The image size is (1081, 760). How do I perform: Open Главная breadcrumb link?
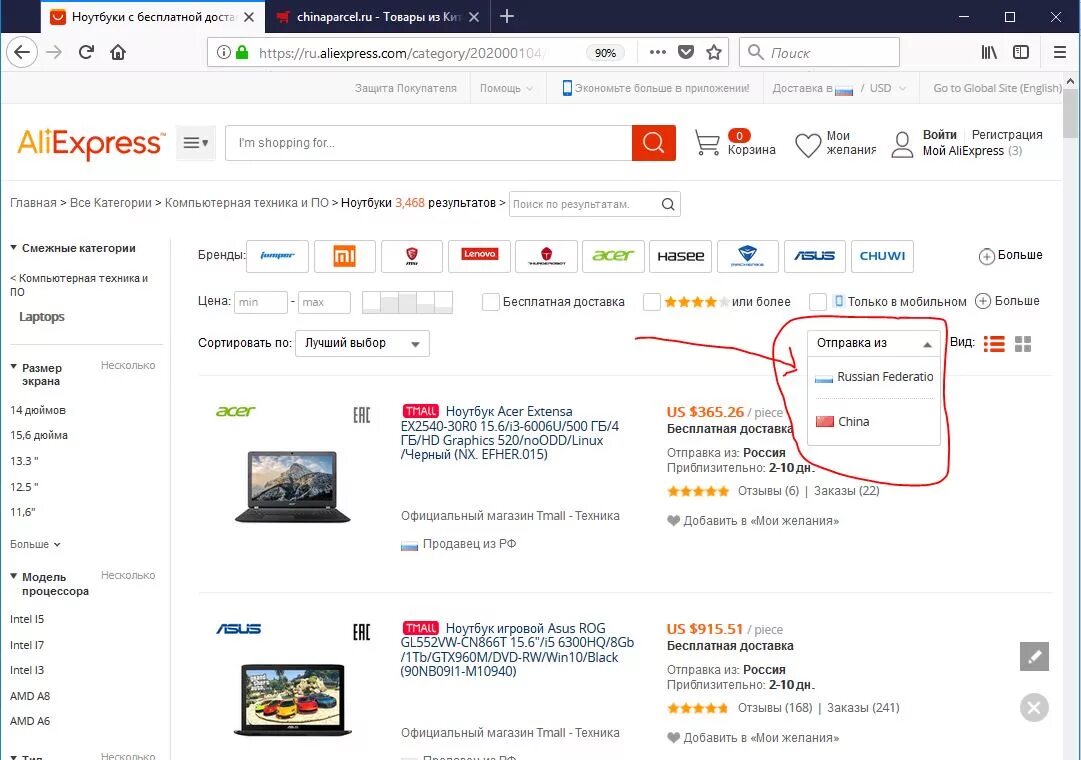pos(33,203)
